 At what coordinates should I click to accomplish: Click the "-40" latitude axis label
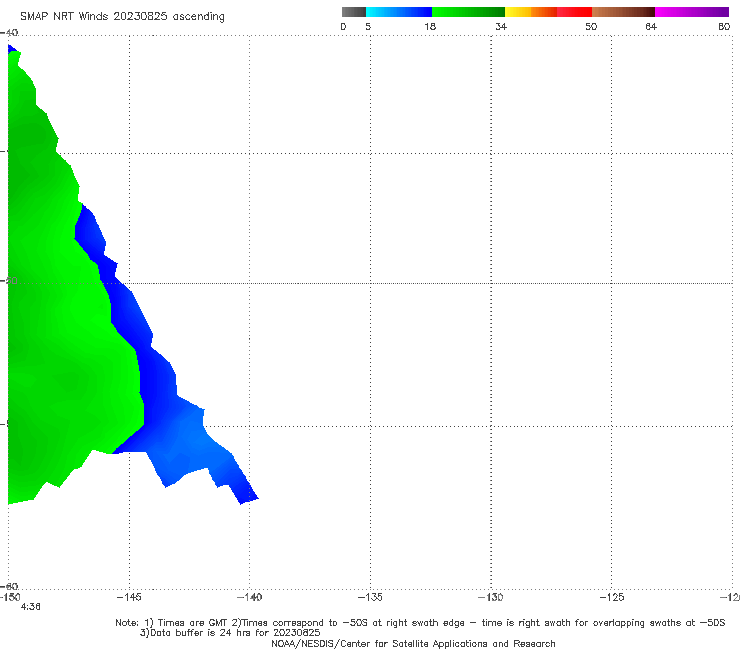tap(9, 33)
